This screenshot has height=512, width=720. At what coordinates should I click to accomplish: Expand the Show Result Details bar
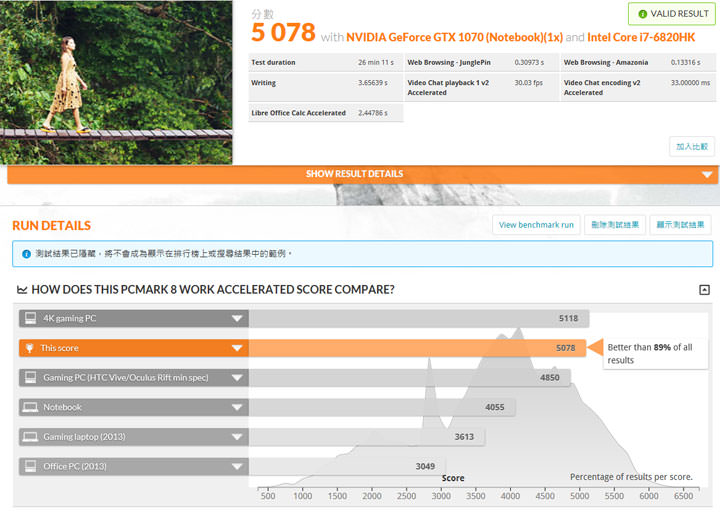tap(362, 174)
